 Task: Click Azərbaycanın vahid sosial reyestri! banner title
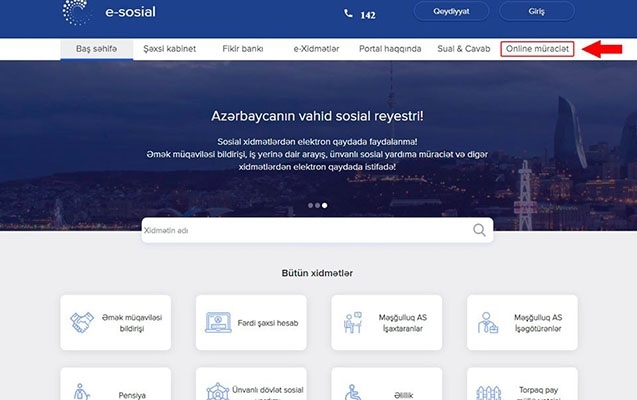(x=317, y=116)
